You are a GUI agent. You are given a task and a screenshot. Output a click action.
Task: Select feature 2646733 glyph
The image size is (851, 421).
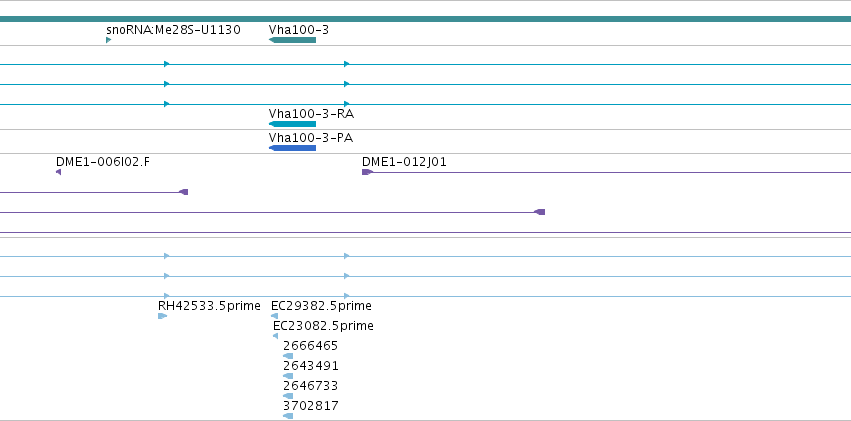click(x=288, y=396)
